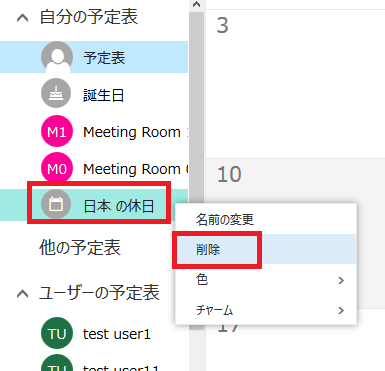Click the 他の予定表 heading

(x=80, y=247)
